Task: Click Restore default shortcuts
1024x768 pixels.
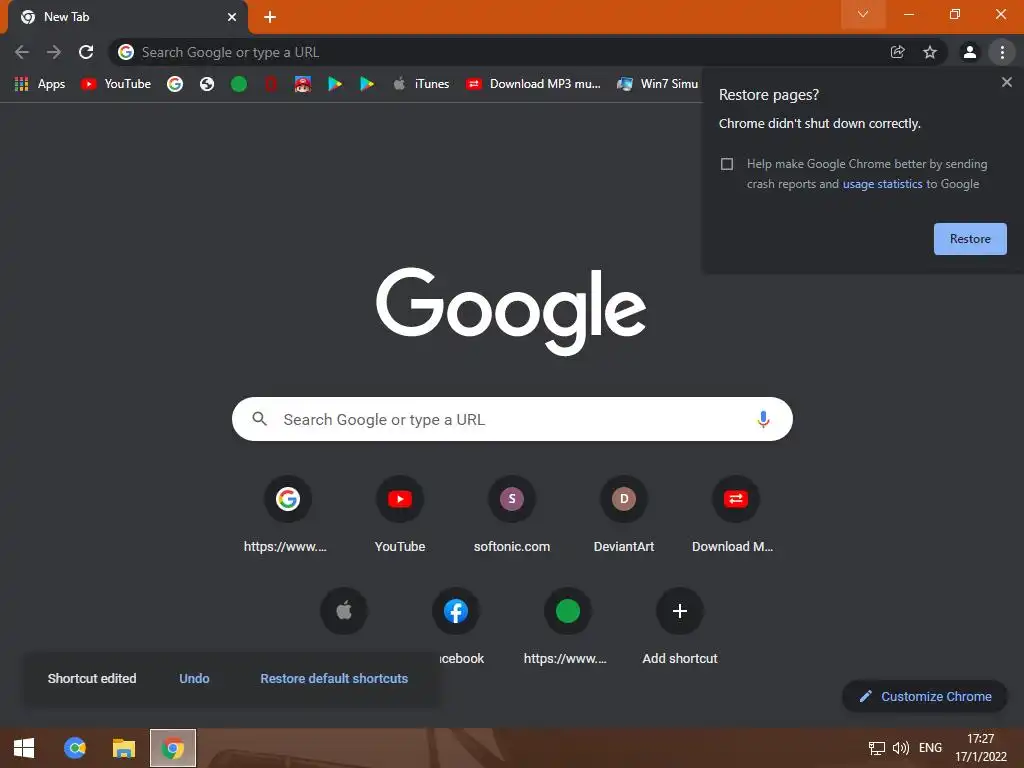Action: (x=334, y=679)
